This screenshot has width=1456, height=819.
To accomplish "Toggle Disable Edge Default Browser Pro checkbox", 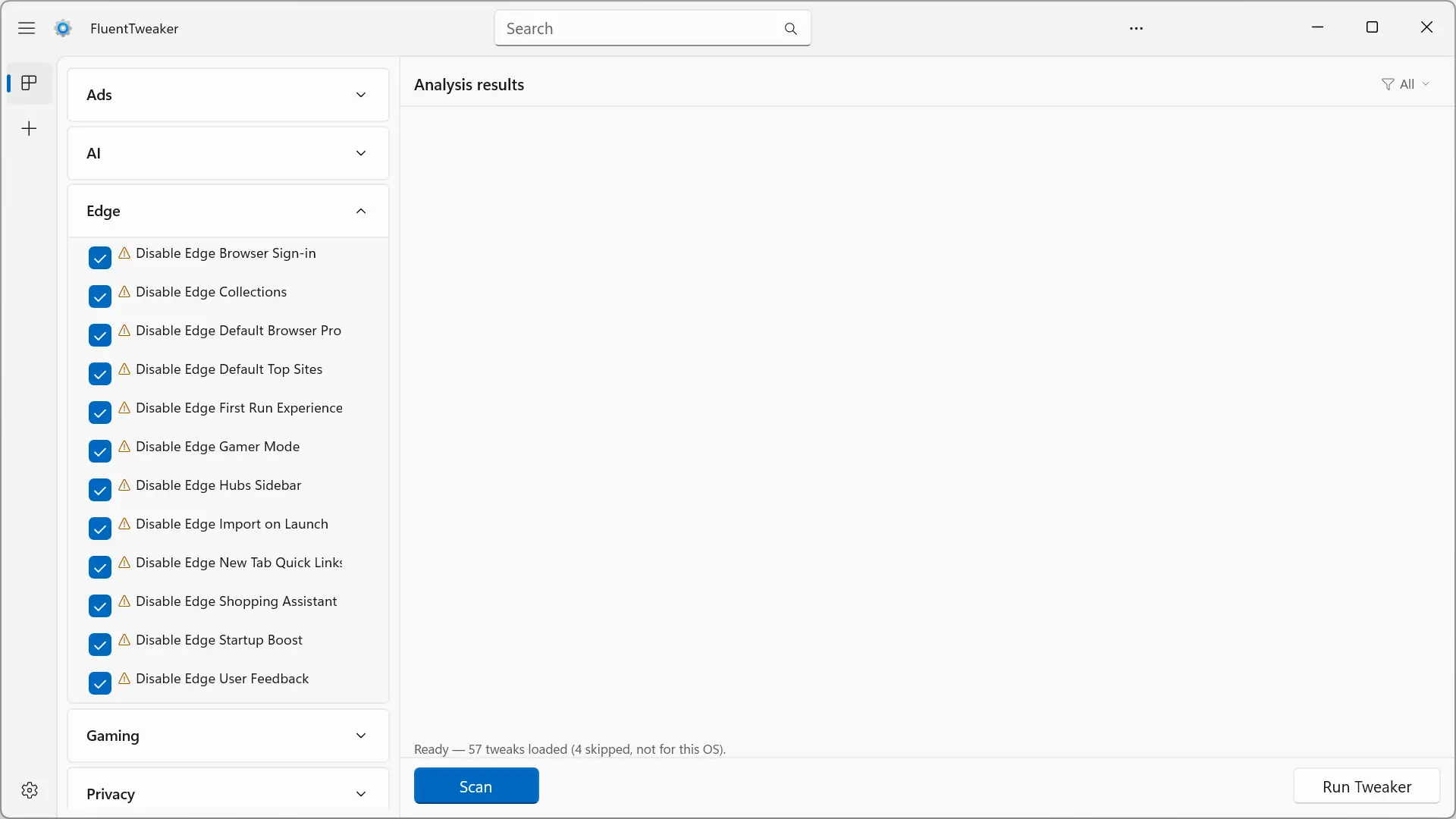I will tap(100, 335).
